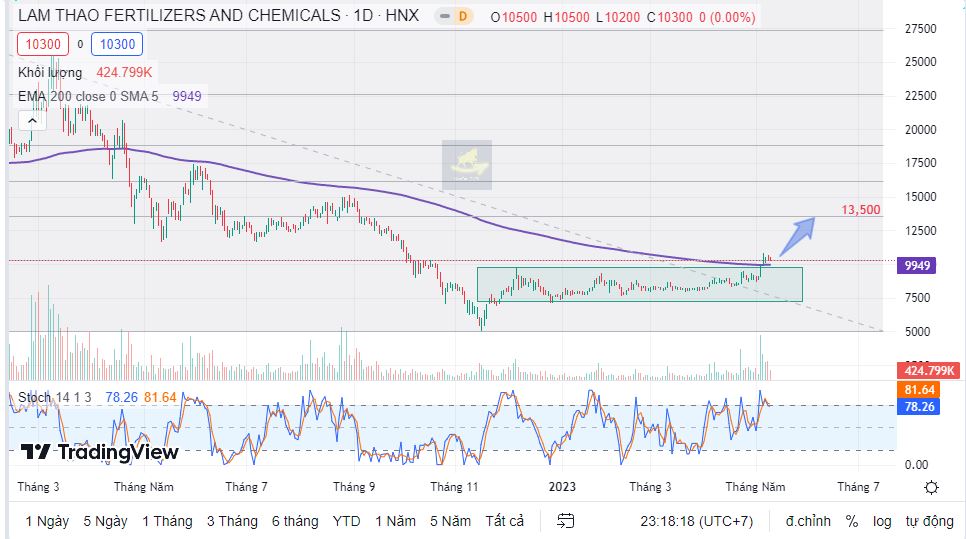Screen dimensions: 966x539
Task: Click the 13,500 price target text
Action: pos(861,210)
